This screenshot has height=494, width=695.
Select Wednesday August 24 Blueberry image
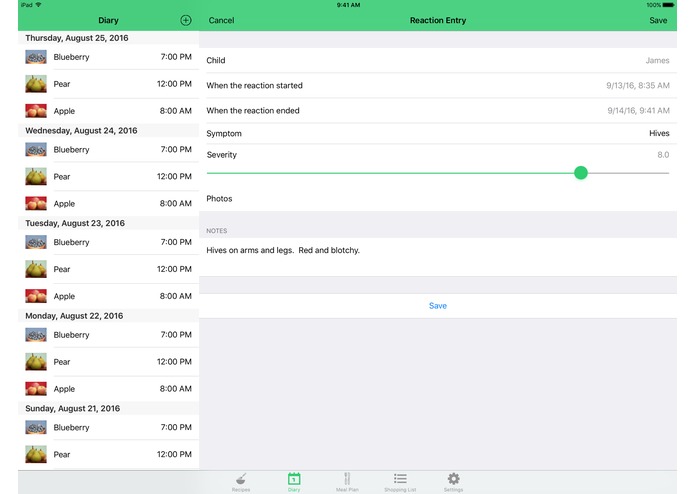point(36,149)
